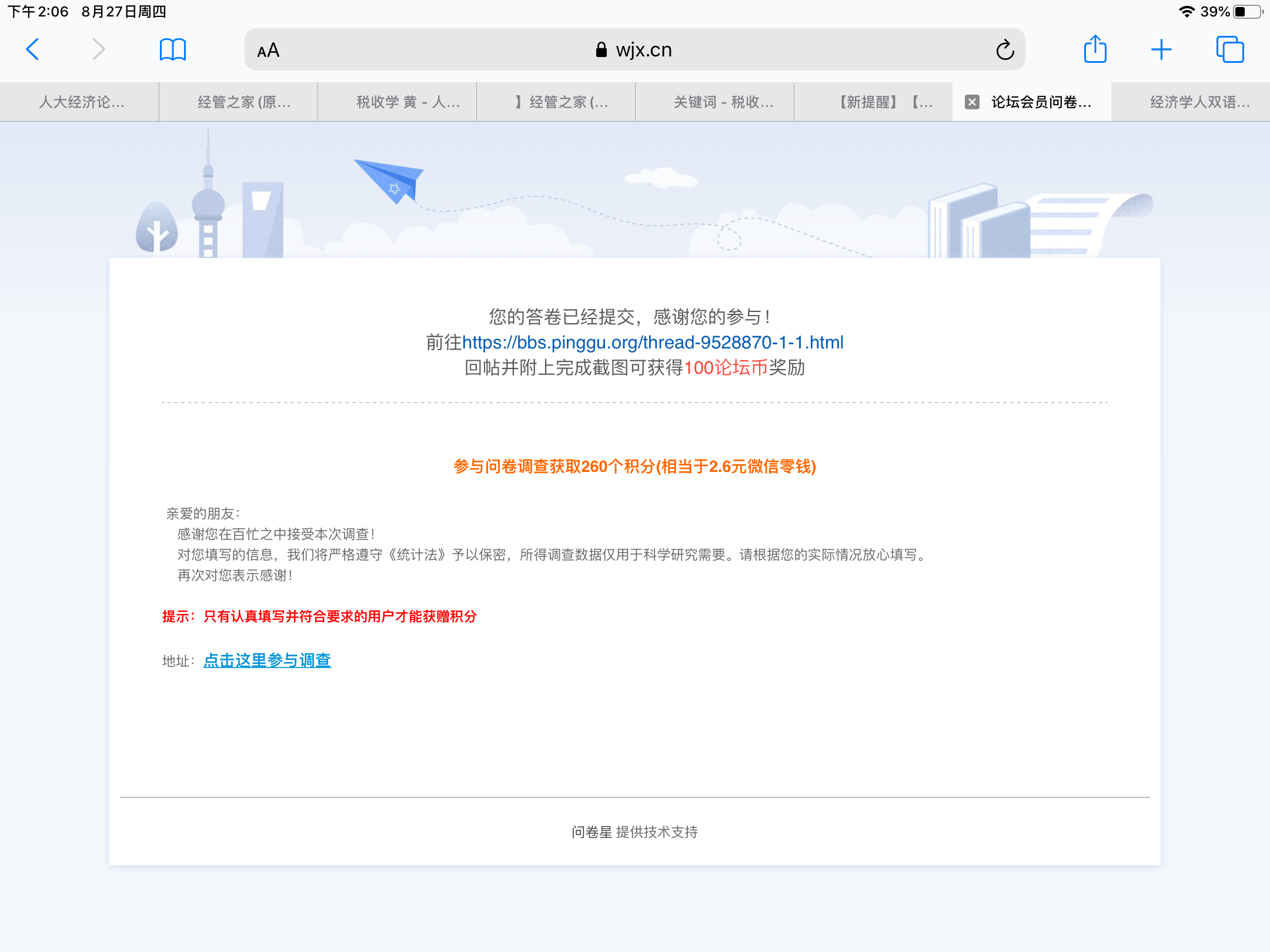Show all tabs overview icon
The height and width of the screenshot is (952, 1270).
1229,49
